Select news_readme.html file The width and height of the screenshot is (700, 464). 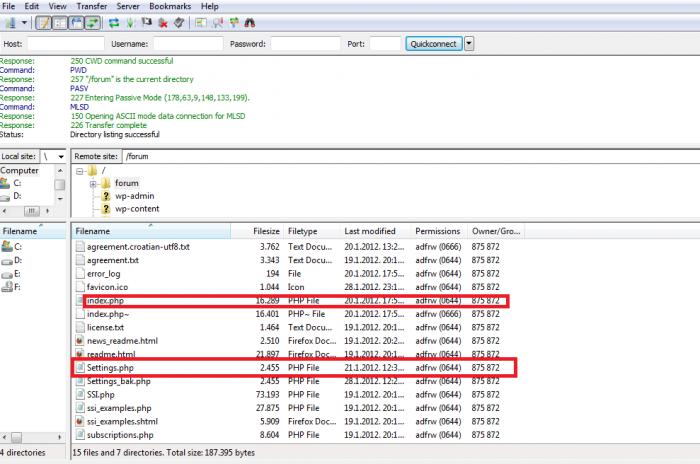click(x=122, y=341)
